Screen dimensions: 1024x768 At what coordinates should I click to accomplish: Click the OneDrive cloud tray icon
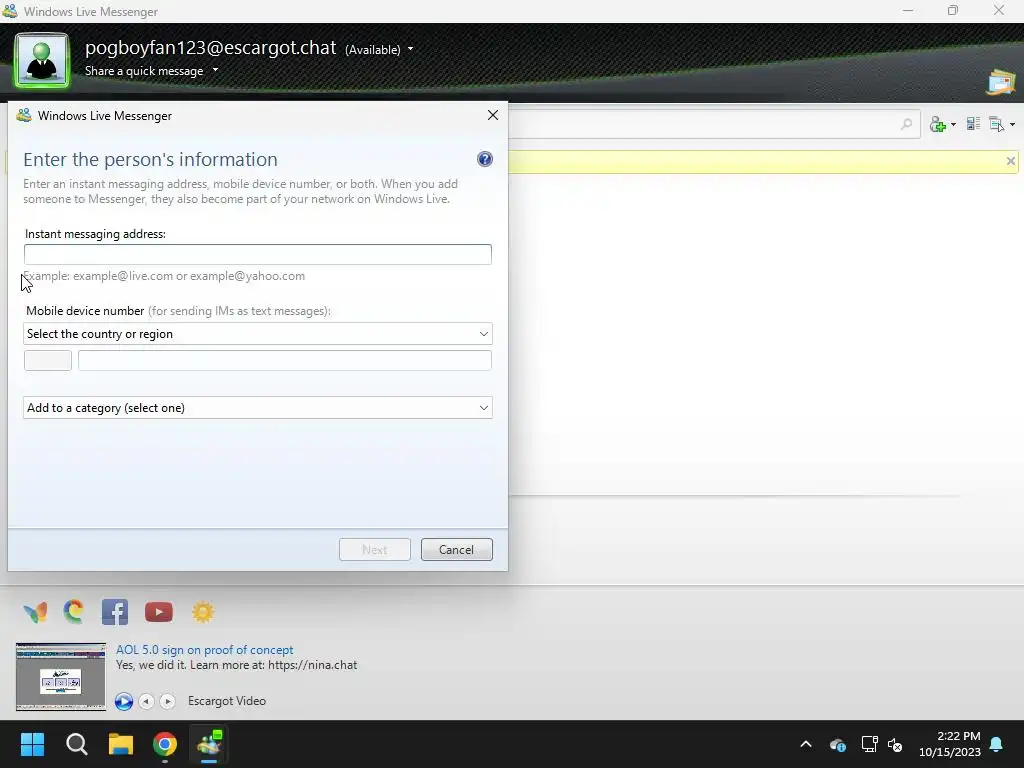click(x=838, y=744)
